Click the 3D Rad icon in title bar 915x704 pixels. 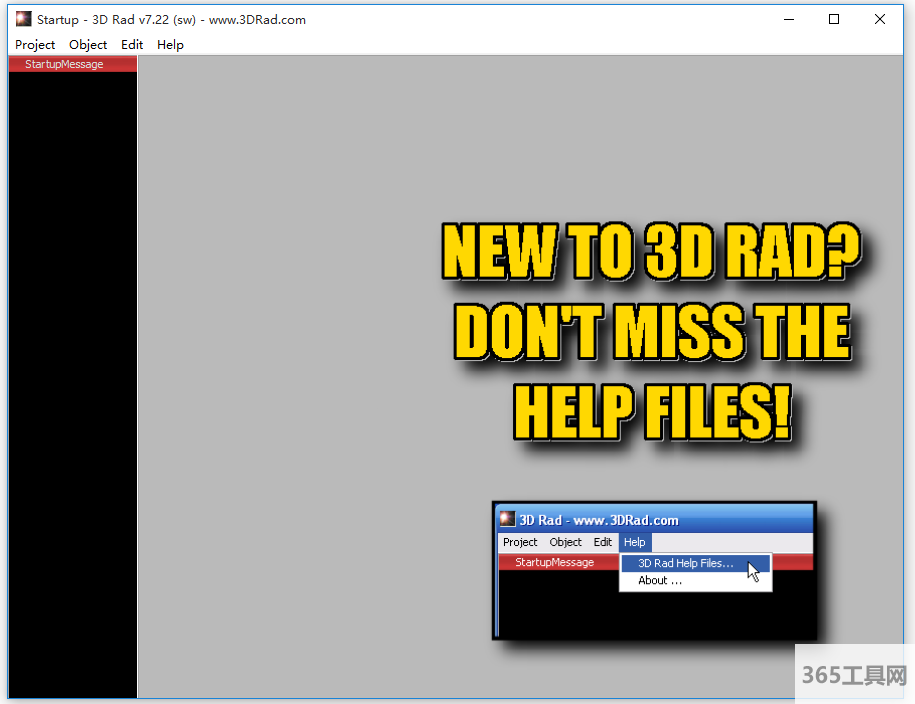(23, 19)
